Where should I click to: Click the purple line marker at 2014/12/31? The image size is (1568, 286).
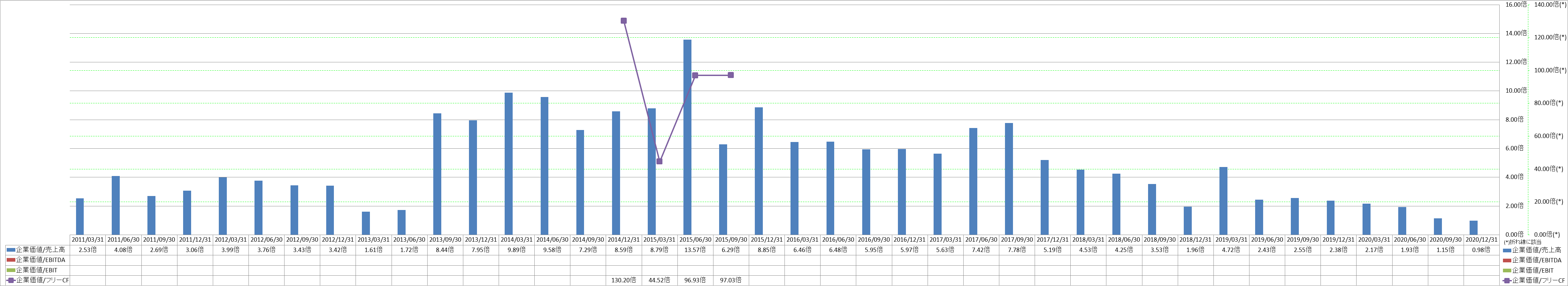point(624,21)
